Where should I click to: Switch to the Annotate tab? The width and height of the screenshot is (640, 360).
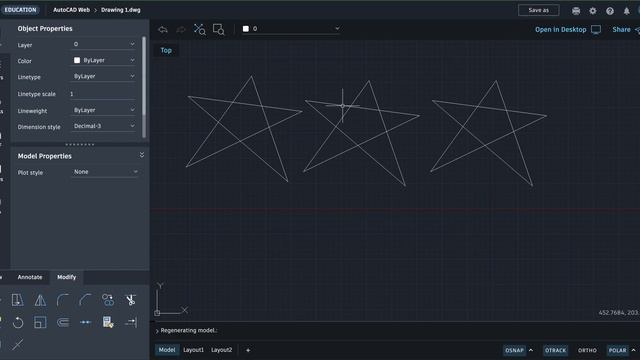(30, 277)
